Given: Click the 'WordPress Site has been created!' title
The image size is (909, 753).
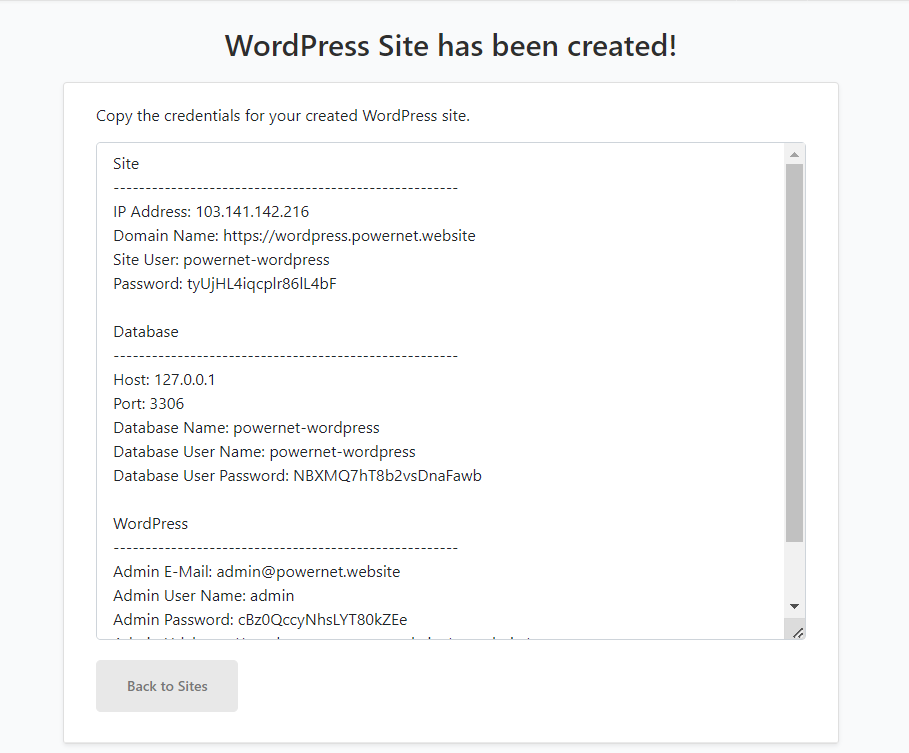Looking at the screenshot, I should pyautogui.click(x=450, y=46).
